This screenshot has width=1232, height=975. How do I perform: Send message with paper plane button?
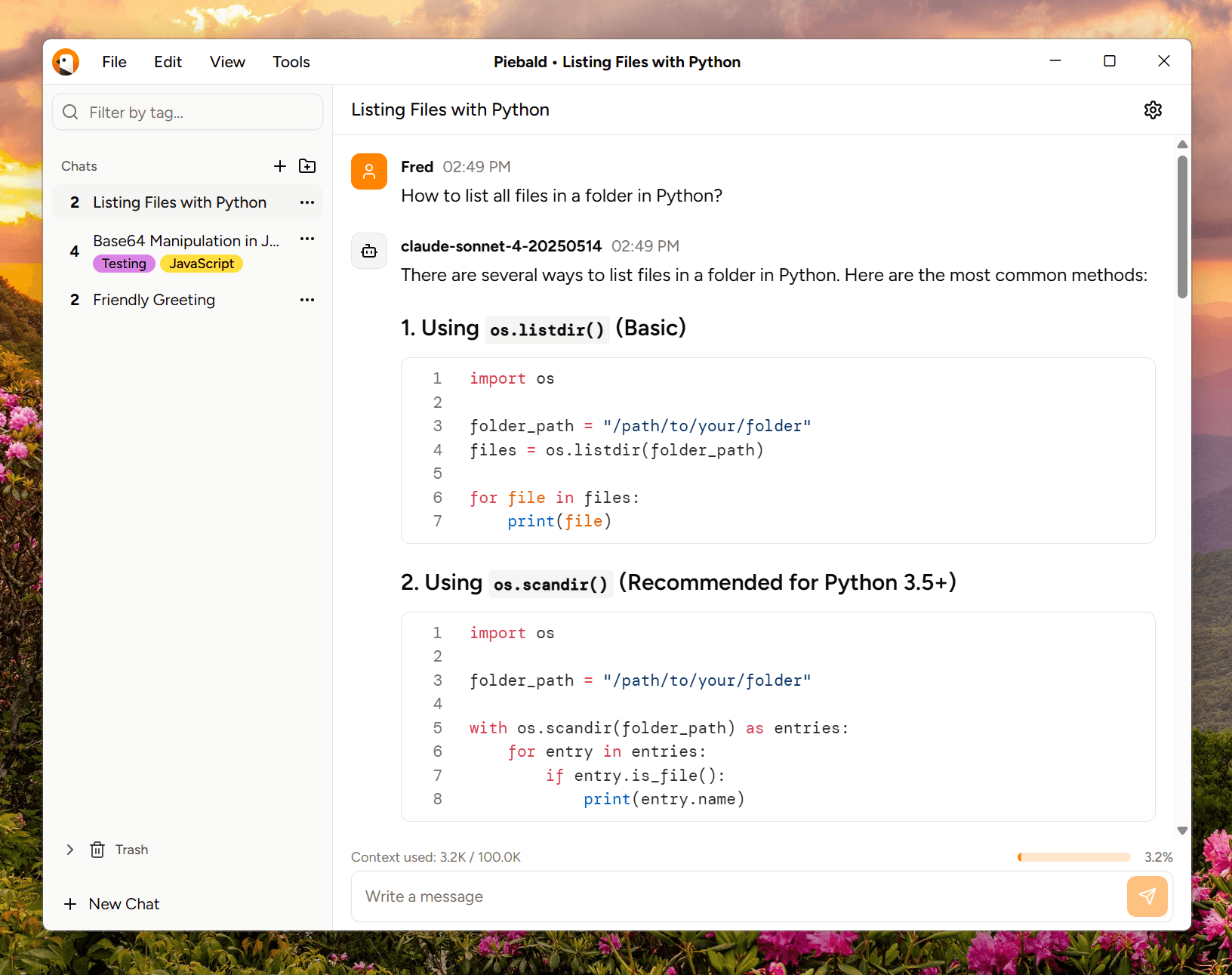[1147, 896]
